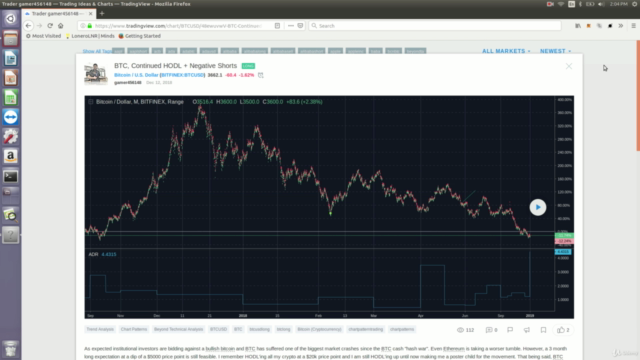The width and height of the screenshot is (640, 360).
Task: Click the tradingview.com address bar
Action: pos(178,26)
